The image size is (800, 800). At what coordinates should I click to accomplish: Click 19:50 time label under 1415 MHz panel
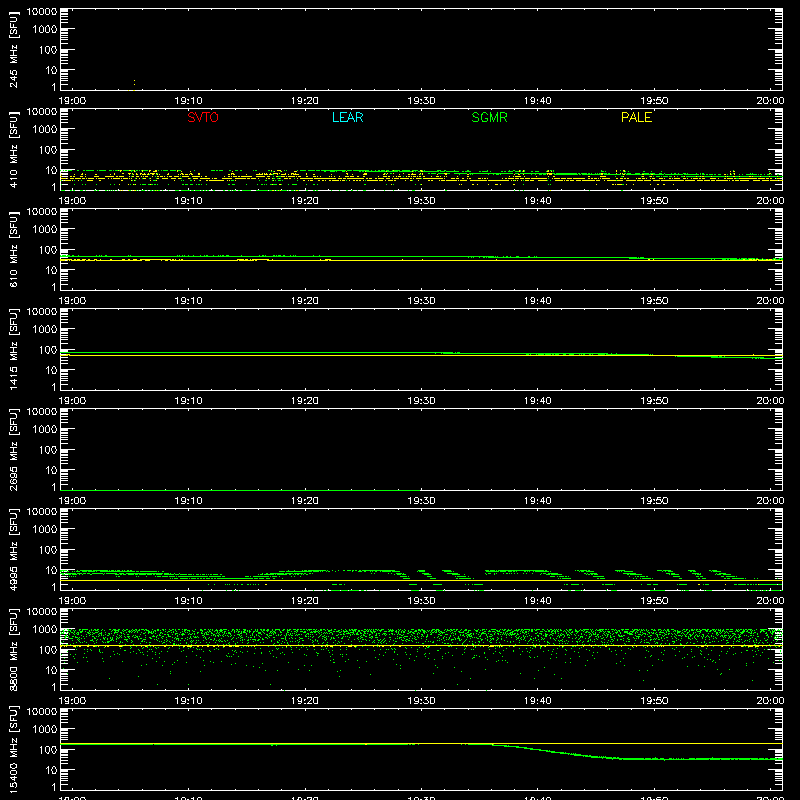pyautogui.click(x=654, y=401)
